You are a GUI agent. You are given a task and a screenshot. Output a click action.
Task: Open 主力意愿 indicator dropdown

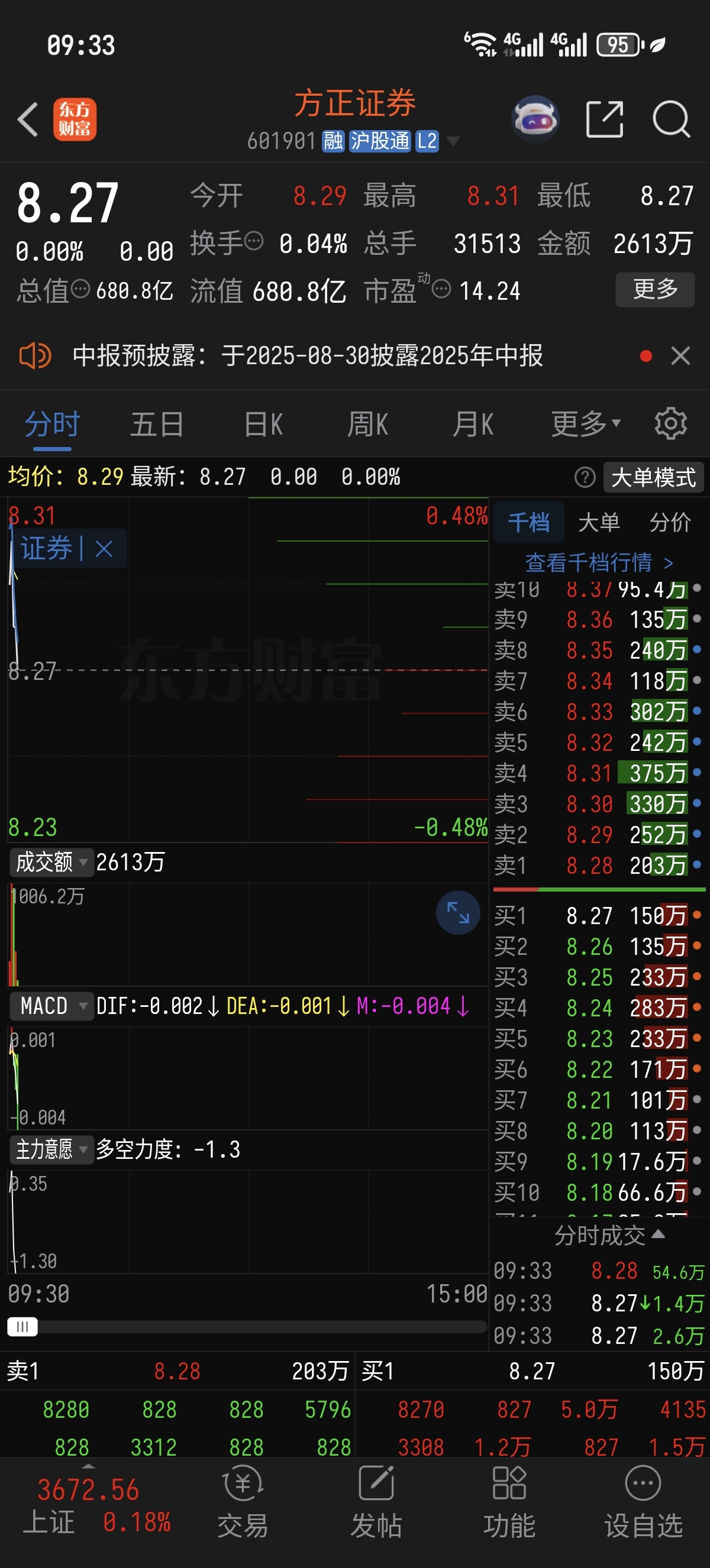click(51, 1149)
